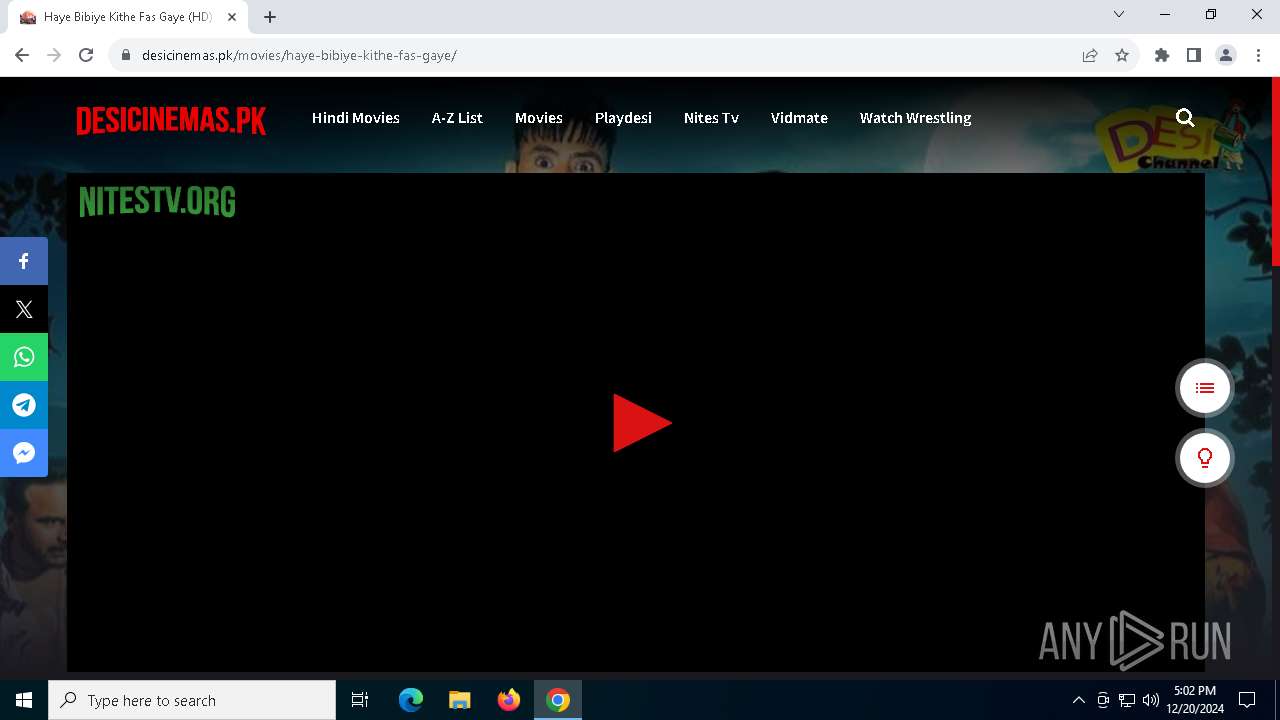Open the playlist floating button
Screen dimensions: 1280x720
pos(1204,388)
